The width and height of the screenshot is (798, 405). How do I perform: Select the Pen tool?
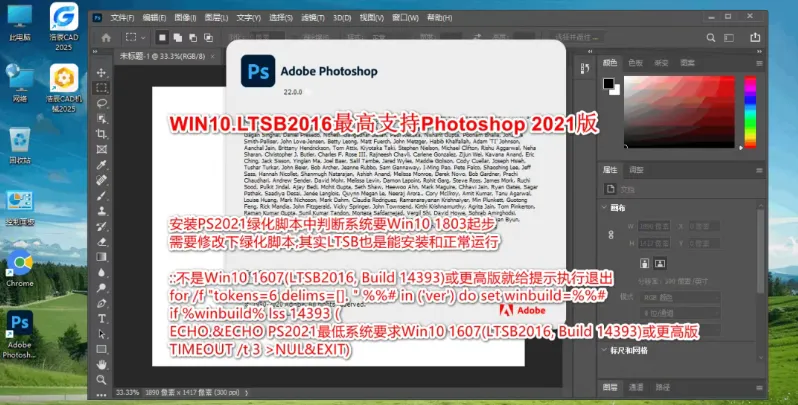coord(101,303)
